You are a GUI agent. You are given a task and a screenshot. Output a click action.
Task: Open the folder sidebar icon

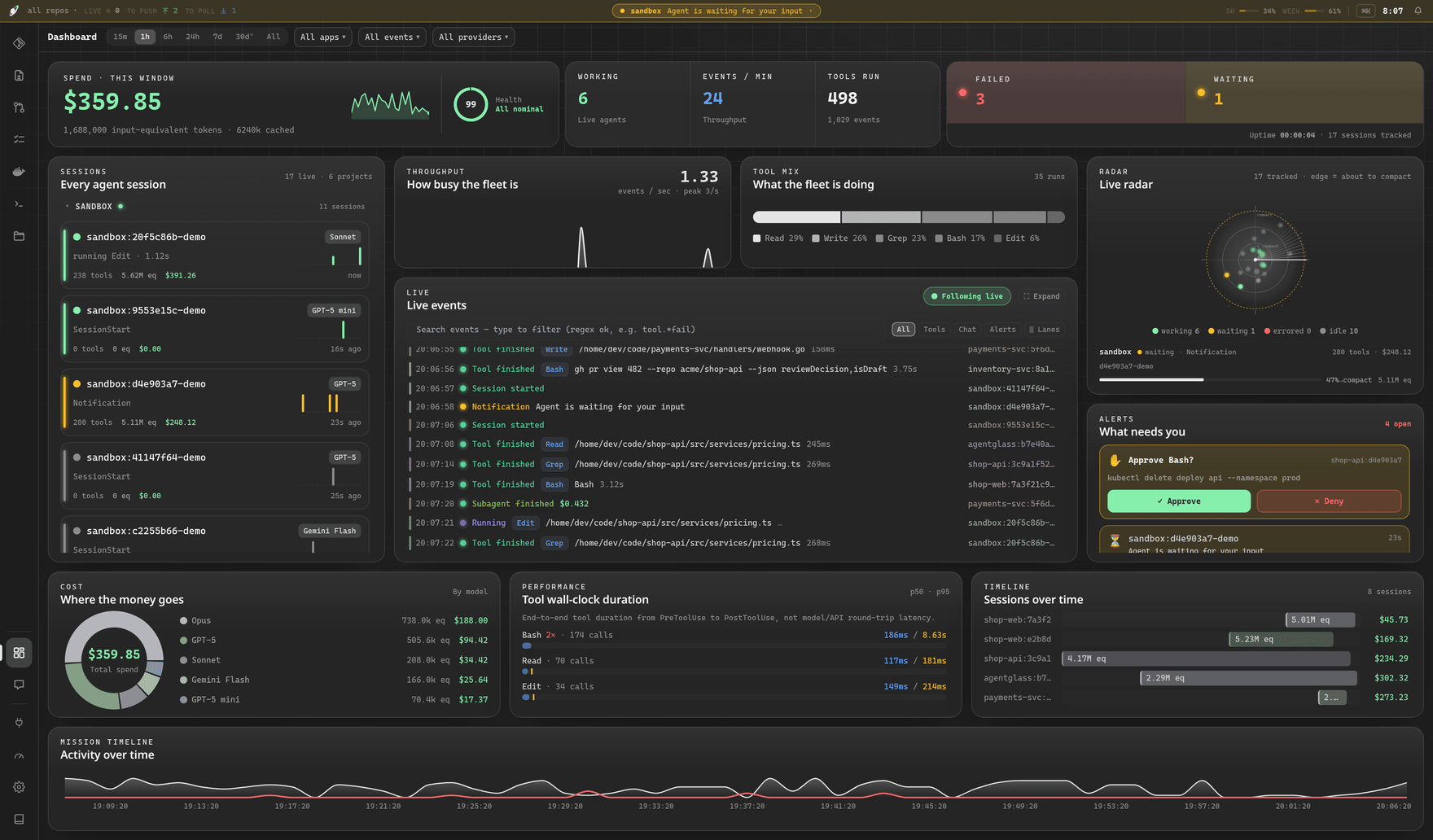tap(19, 236)
